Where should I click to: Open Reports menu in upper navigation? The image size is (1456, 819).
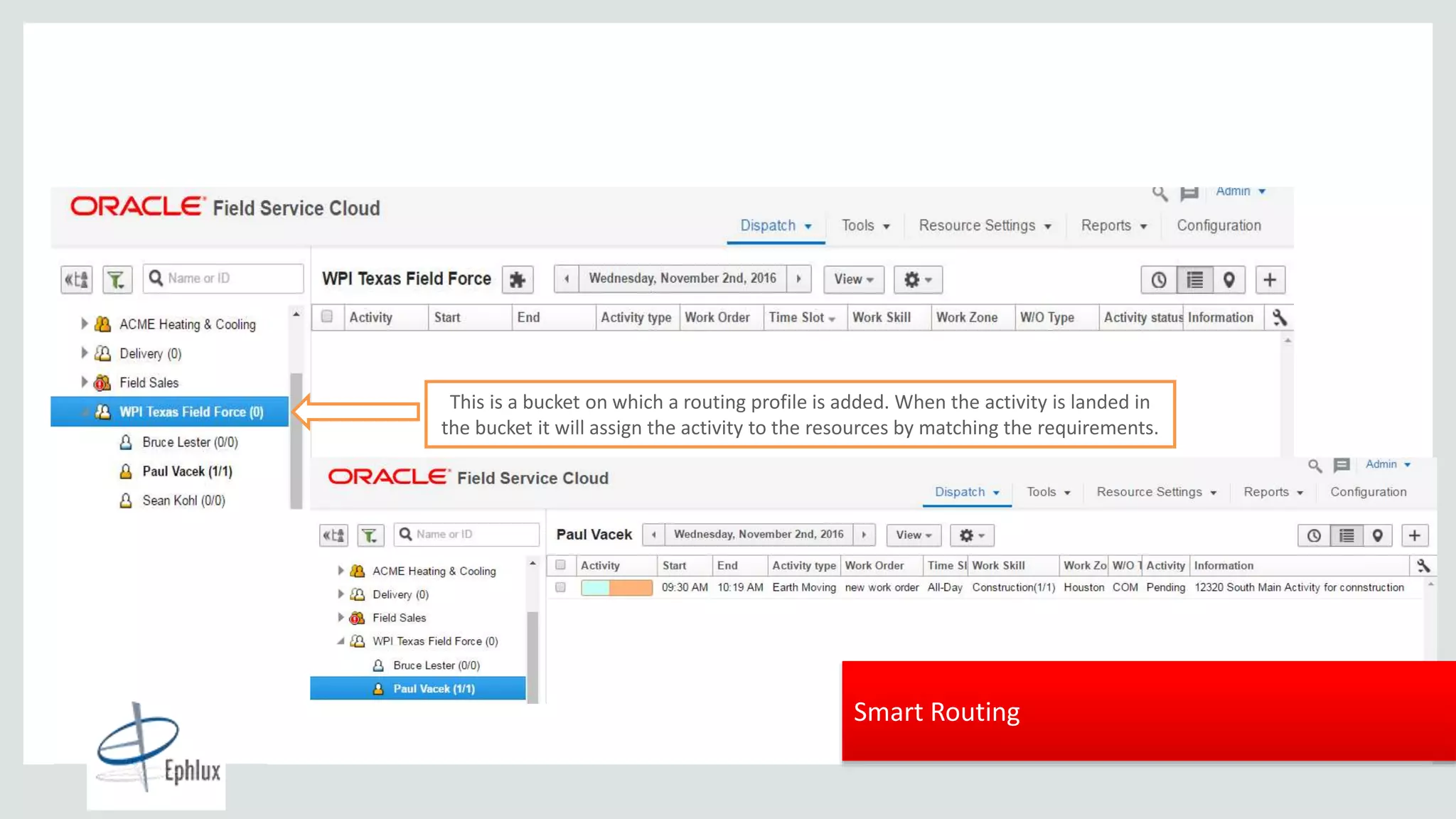[x=1114, y=225]
